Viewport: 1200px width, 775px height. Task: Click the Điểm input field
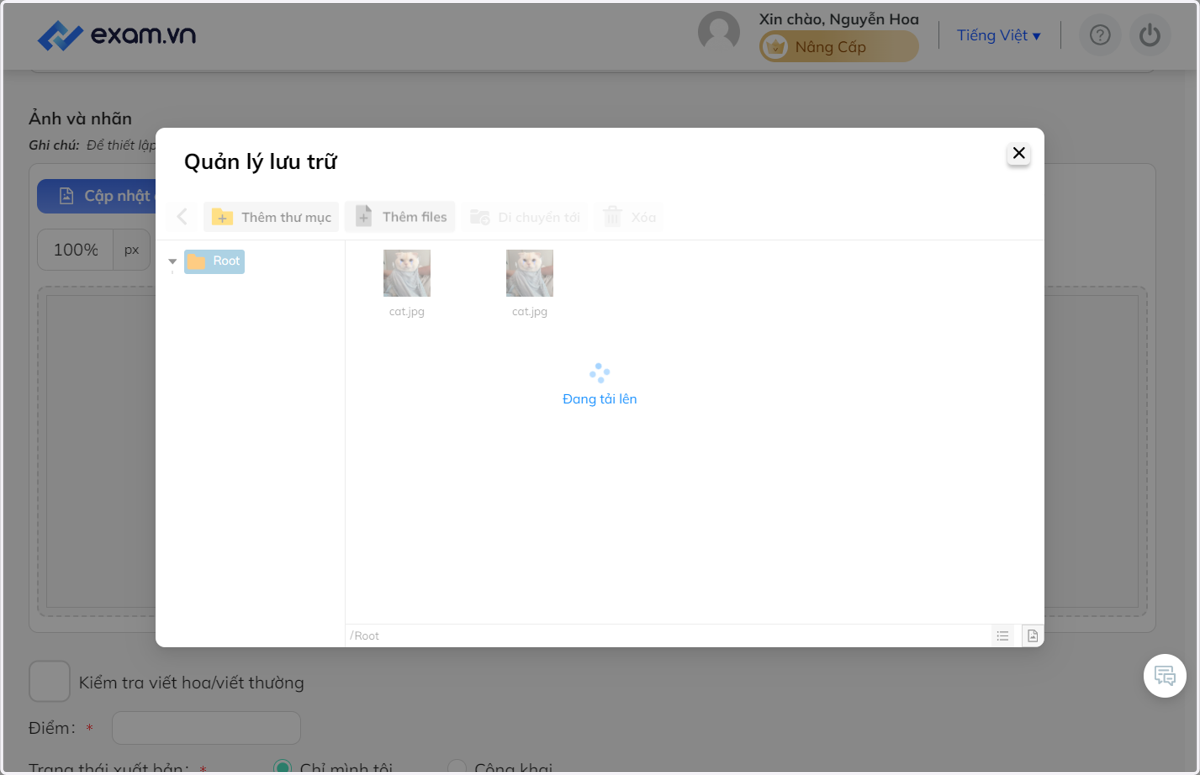[206, 728]
